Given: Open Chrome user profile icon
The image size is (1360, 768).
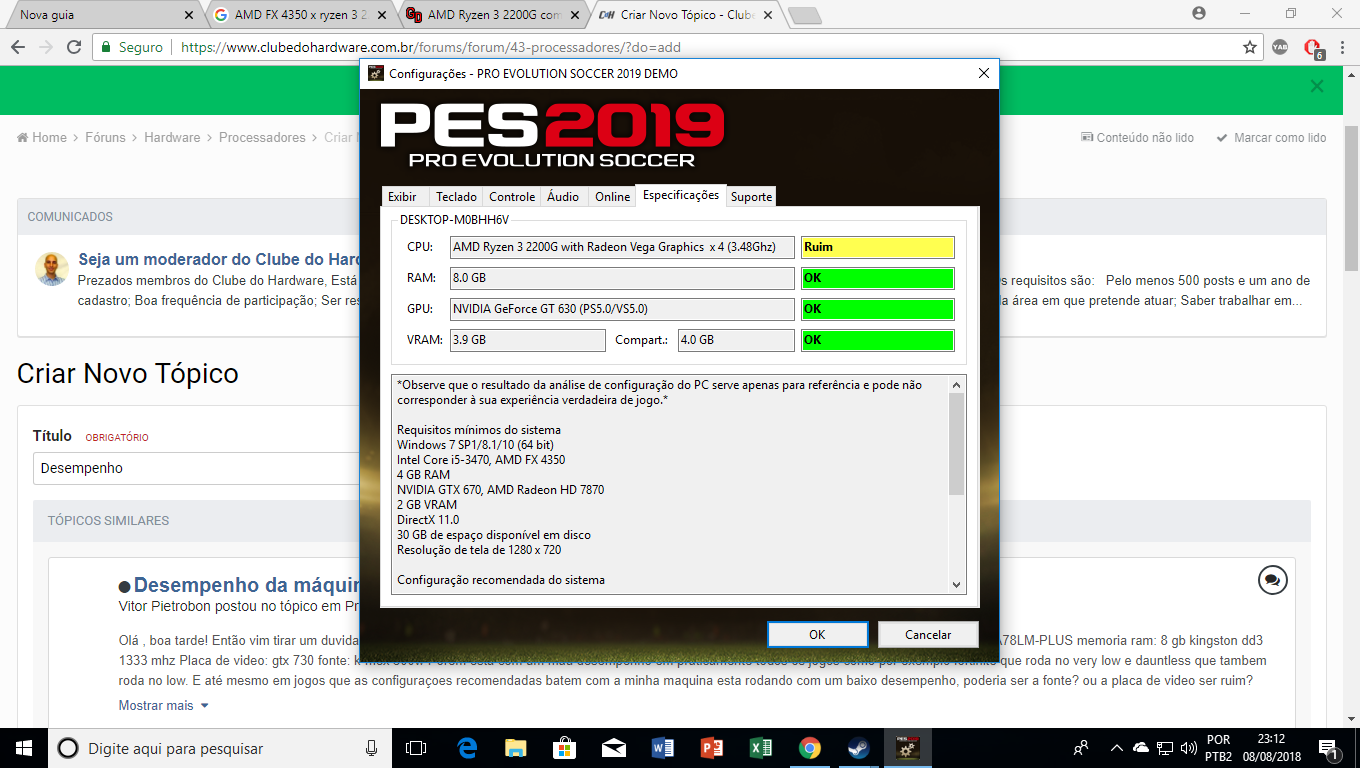Looking at the screenshot, I should (1199, 14).
